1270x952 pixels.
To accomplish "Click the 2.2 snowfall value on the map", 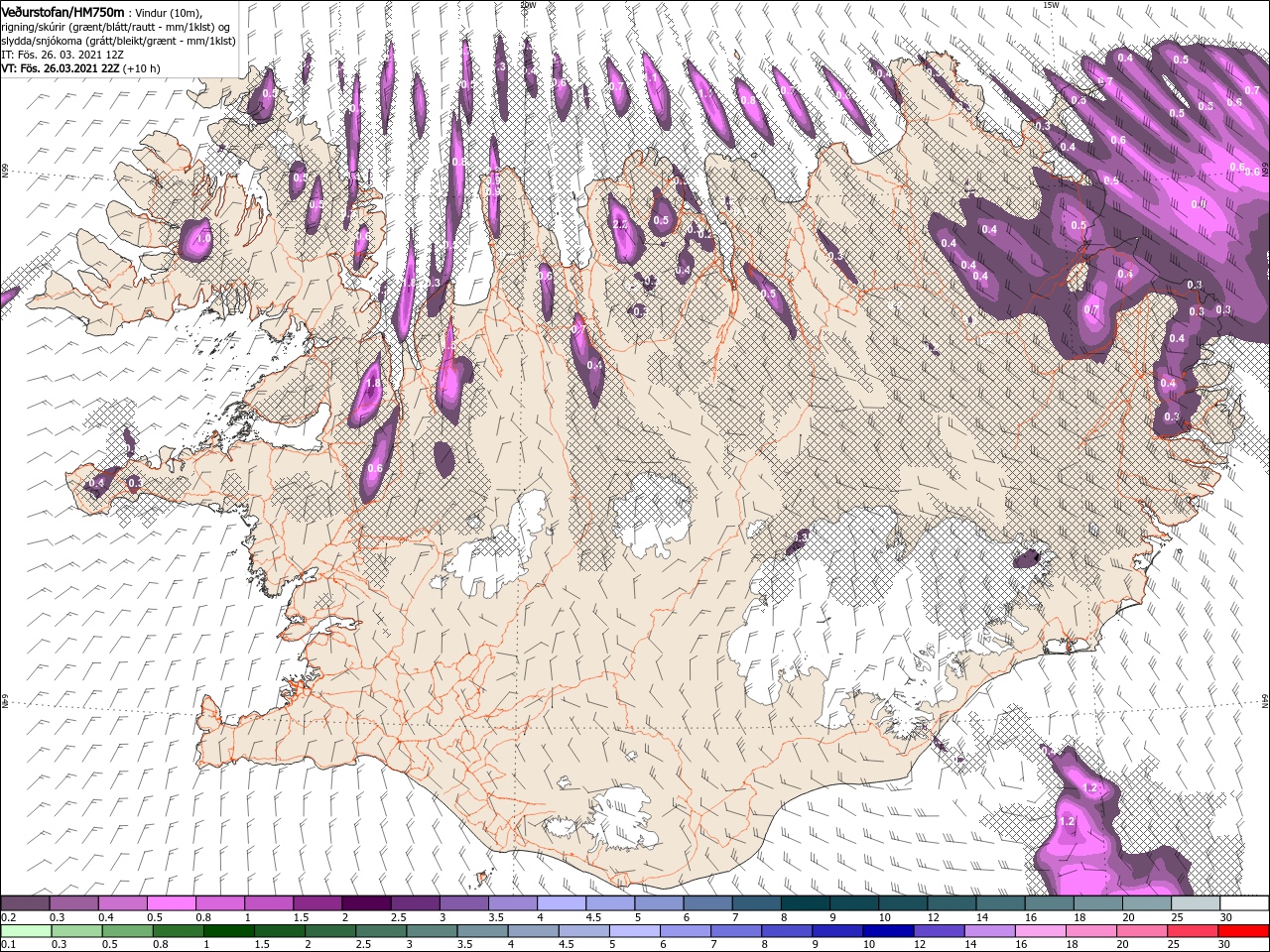I will point(621,225).
